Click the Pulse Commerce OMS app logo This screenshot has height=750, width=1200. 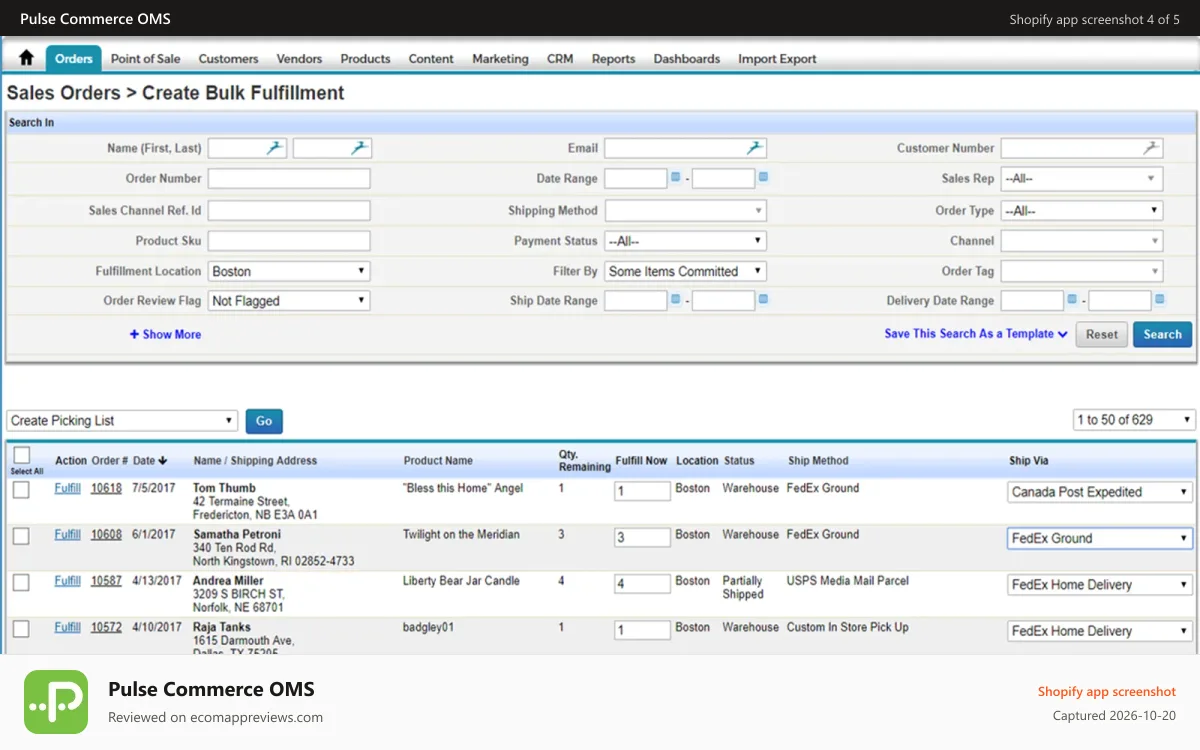[56, 702]
